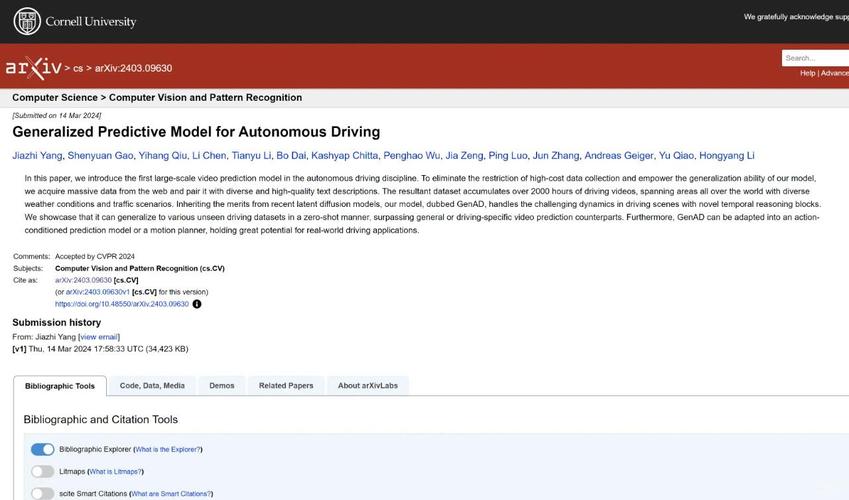The image size is (849, 500).
Task: Open the About arXivLabs tab
Action: click(x=367, y=386)
